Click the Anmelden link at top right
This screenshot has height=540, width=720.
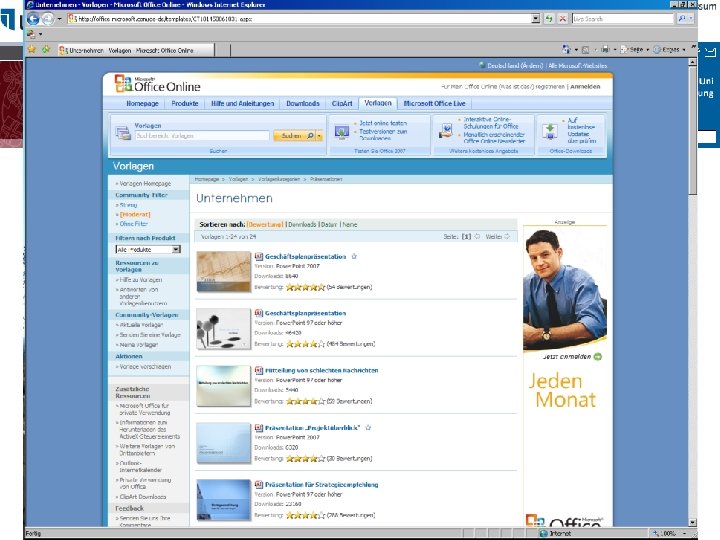pyautogui.click(x=585, y=86)
